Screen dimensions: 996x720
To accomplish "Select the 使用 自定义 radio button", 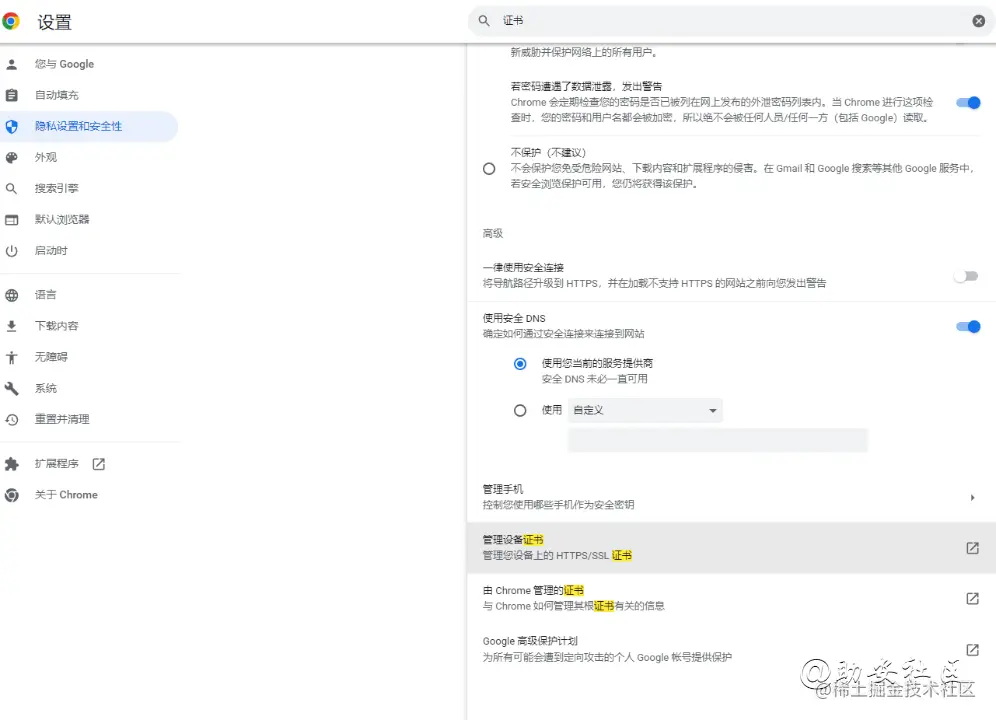I will 520,411.
